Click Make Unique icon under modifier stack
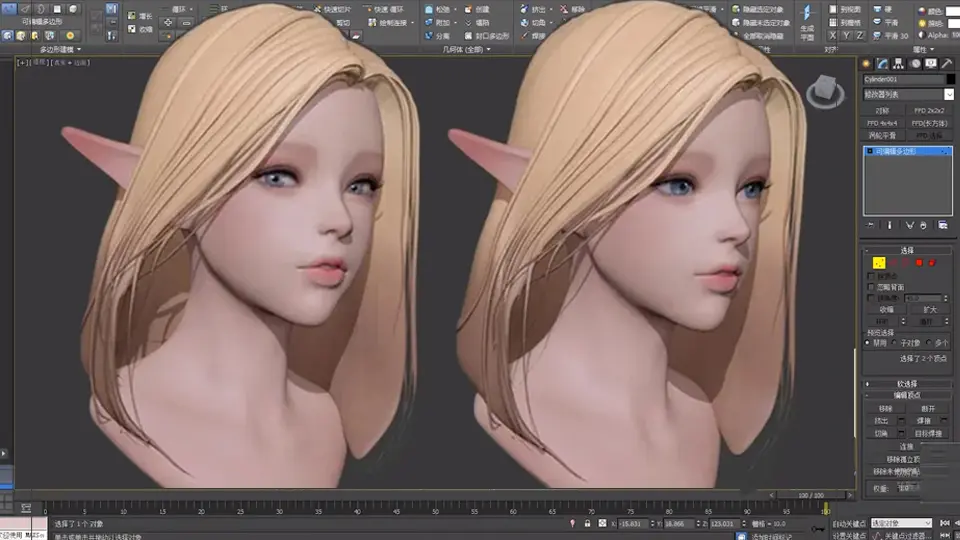 pyautogui.click(x=910, y=225)
